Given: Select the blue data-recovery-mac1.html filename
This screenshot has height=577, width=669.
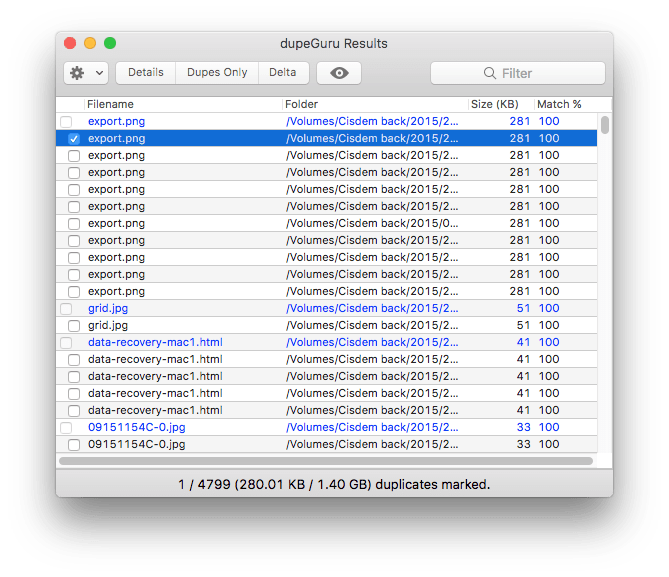Looking at the screenshot, I should point(155,342).
